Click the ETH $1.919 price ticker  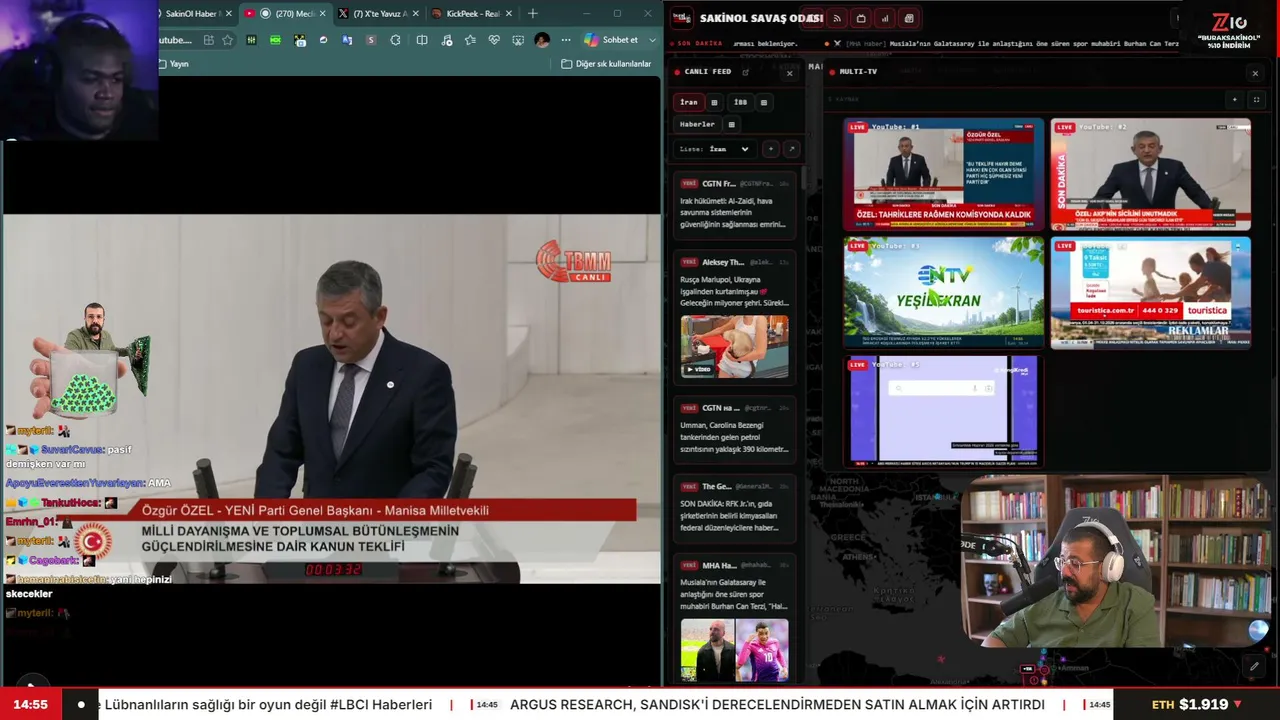[x=1197, y=704]
